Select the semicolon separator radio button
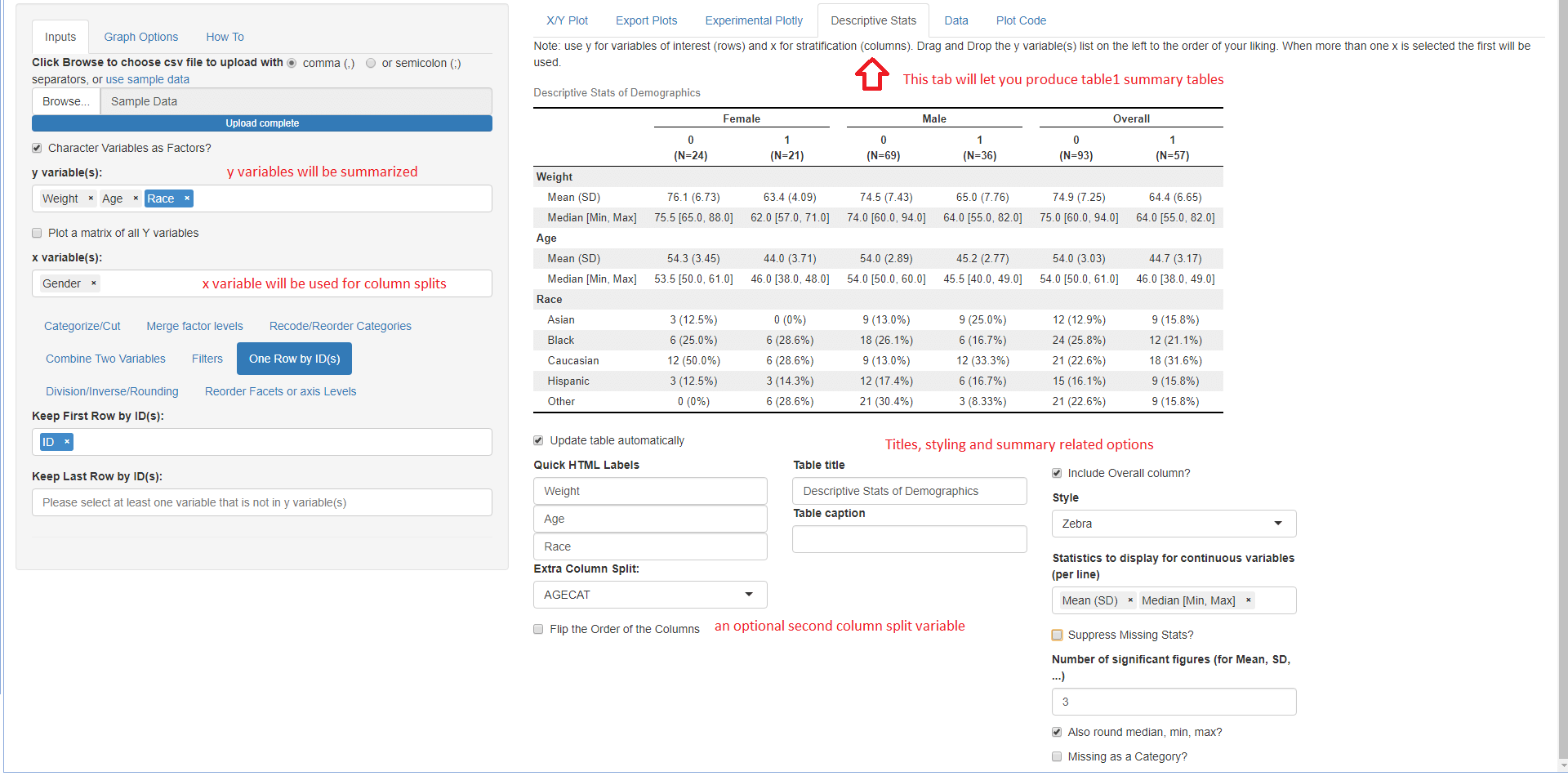The height and width of the screenshot is (776, 1568). pos(371,63)
